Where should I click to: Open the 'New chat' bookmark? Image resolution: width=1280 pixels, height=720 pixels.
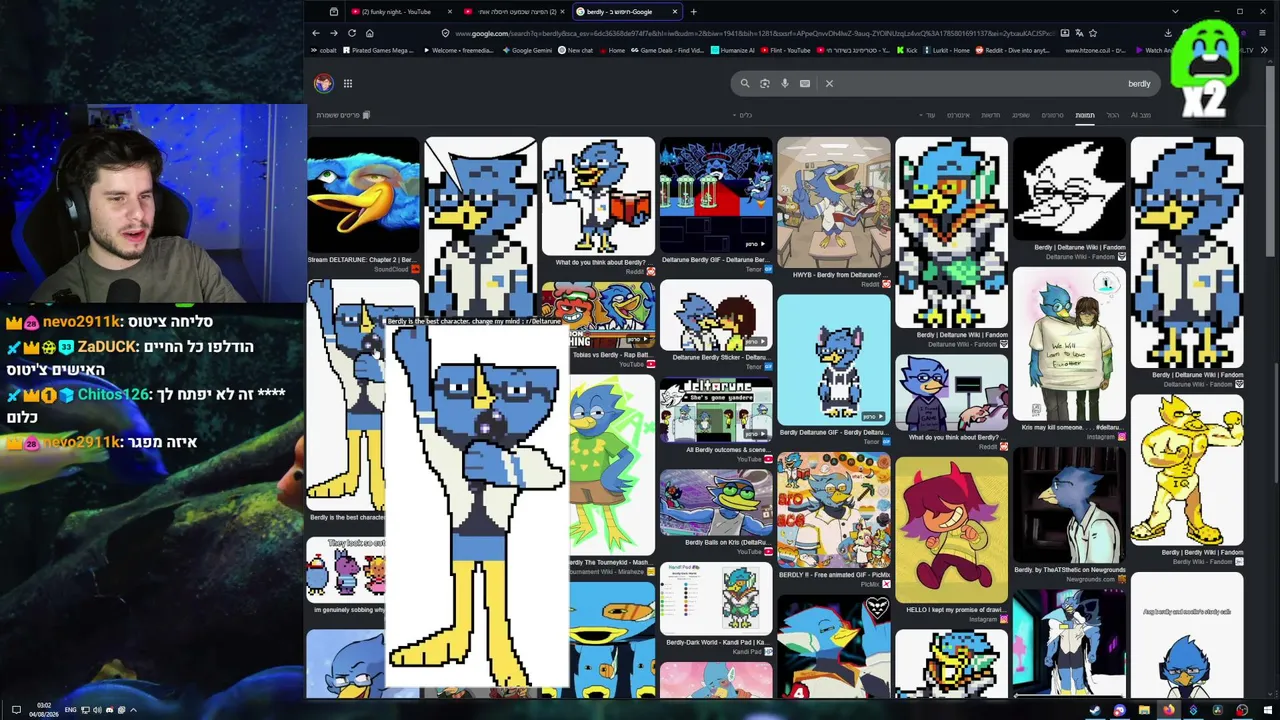pos(575,50)
